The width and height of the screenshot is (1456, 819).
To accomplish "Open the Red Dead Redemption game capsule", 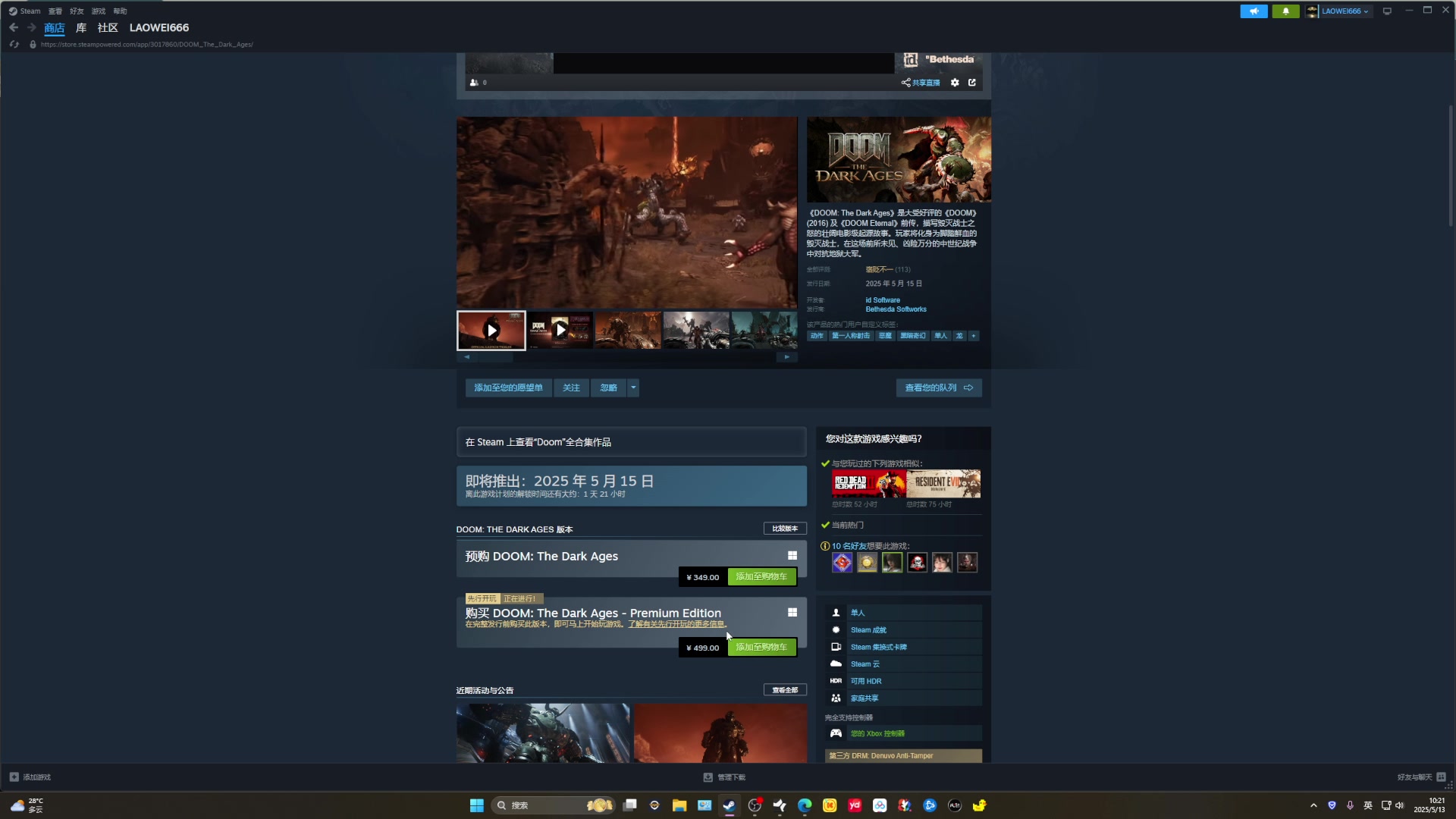I will (868, 484).
